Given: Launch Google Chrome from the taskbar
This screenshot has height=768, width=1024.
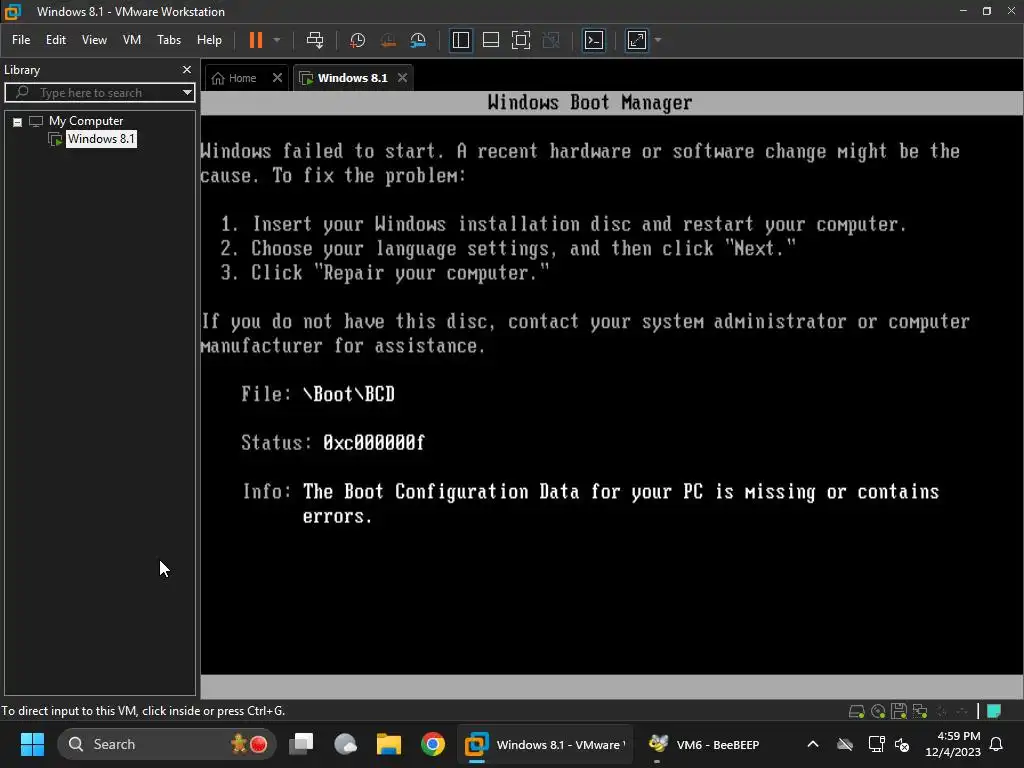Looking at the screenshot, I should [x=432, y=744].
